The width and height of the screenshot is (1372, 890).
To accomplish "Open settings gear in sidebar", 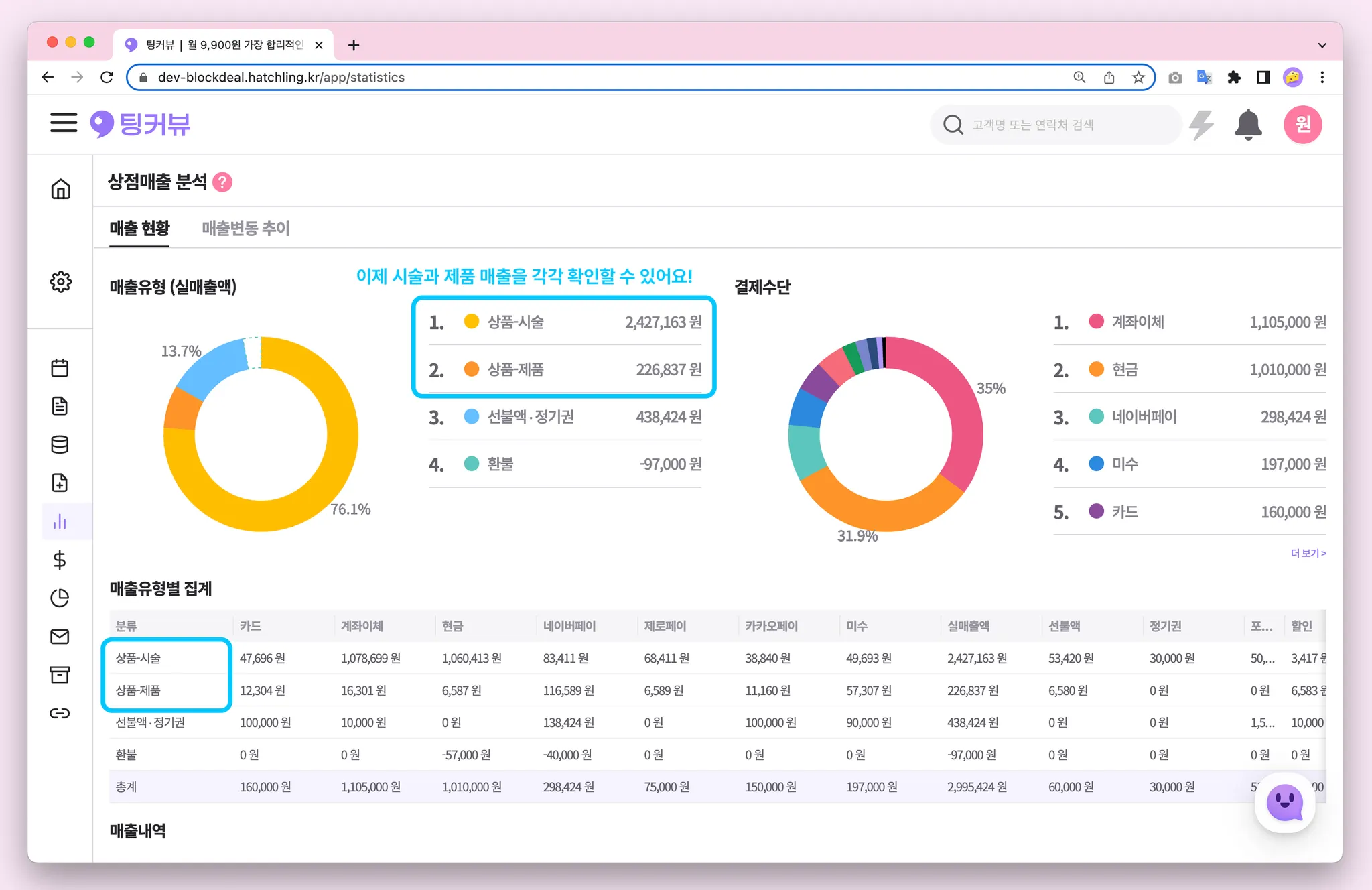I will click(x=60, y=281).
